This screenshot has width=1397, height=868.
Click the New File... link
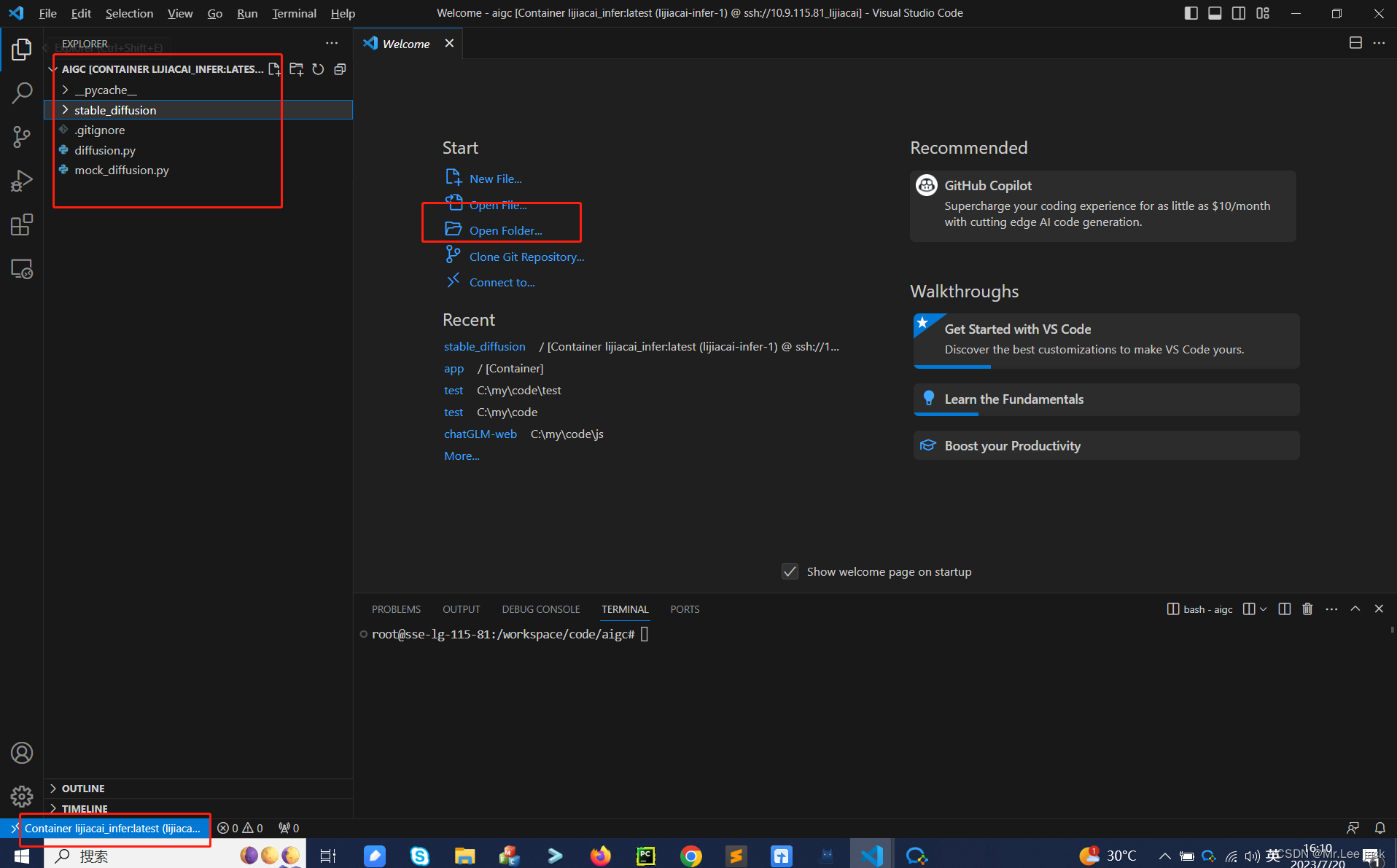495,179
